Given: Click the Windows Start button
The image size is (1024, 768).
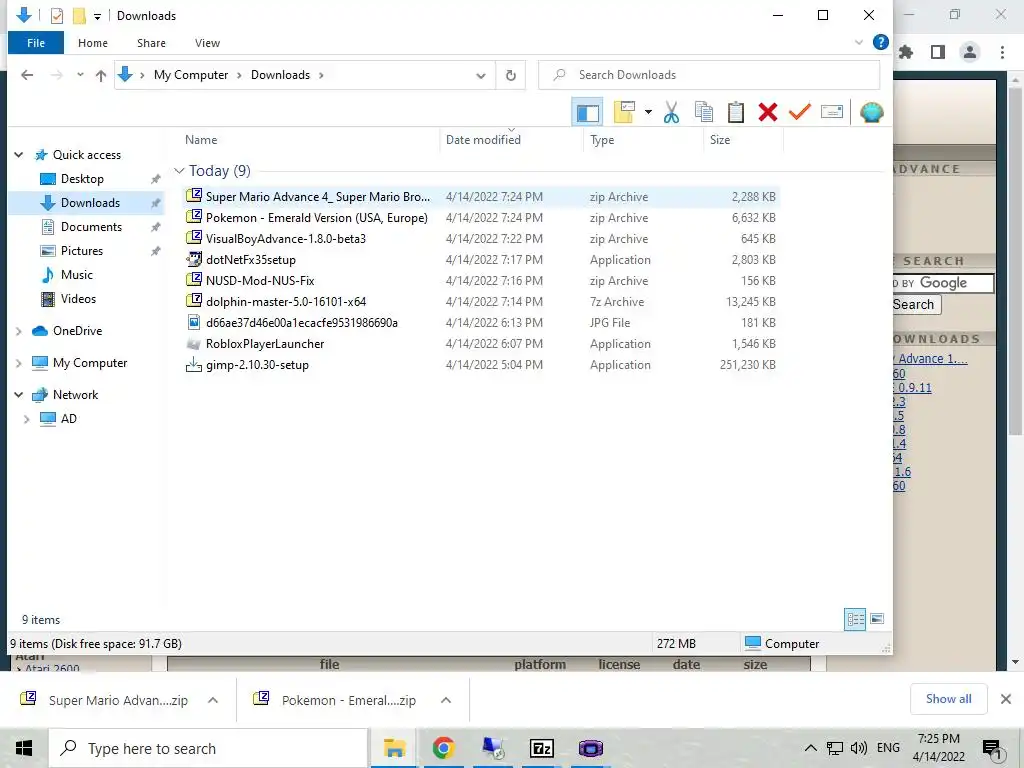Looking at the screenshot, I should pos(24,748).
